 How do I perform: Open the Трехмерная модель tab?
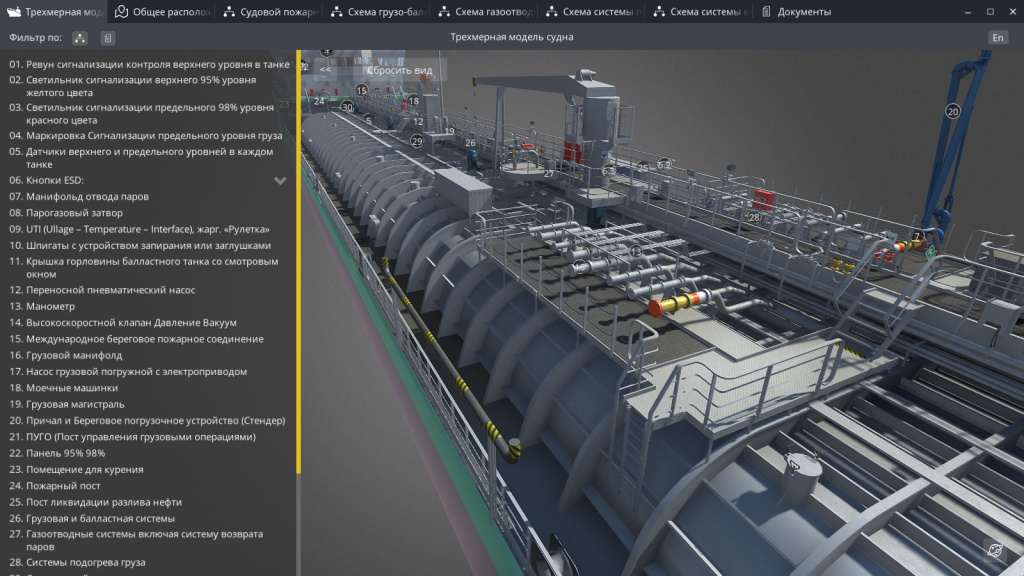click(55, 12)
